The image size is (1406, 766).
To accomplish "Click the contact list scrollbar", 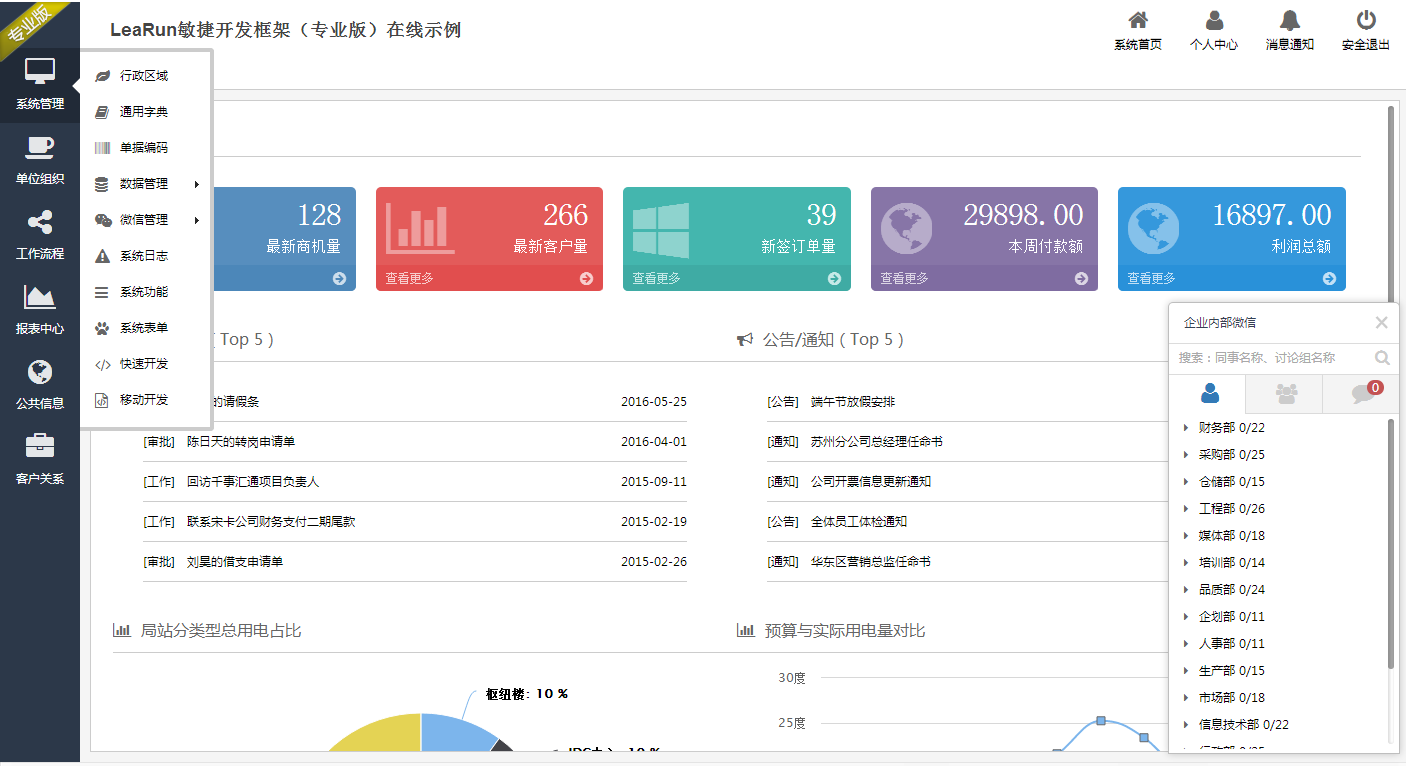I will [x=1391, y=545].
